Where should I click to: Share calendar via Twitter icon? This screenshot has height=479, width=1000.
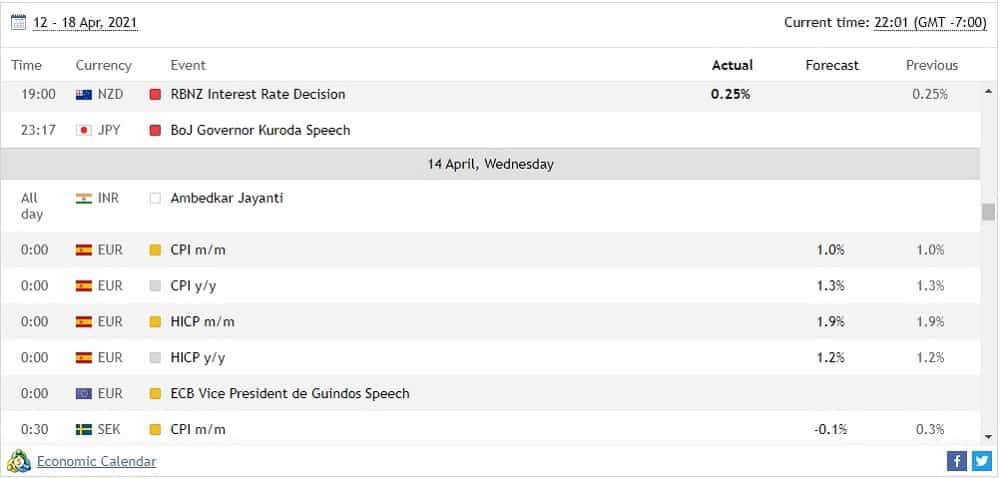[x=982, y=461]
